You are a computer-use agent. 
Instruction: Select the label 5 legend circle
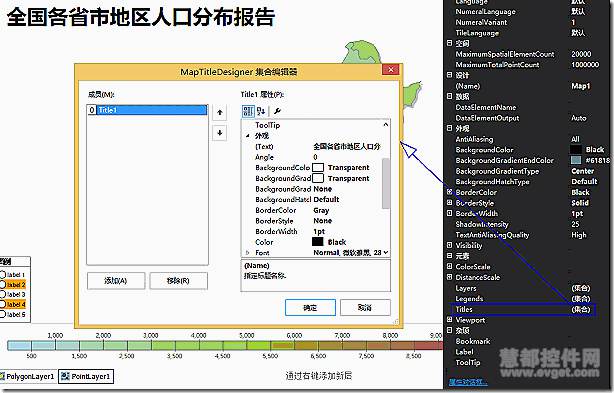pyautogui.click(x=3, y=314)
